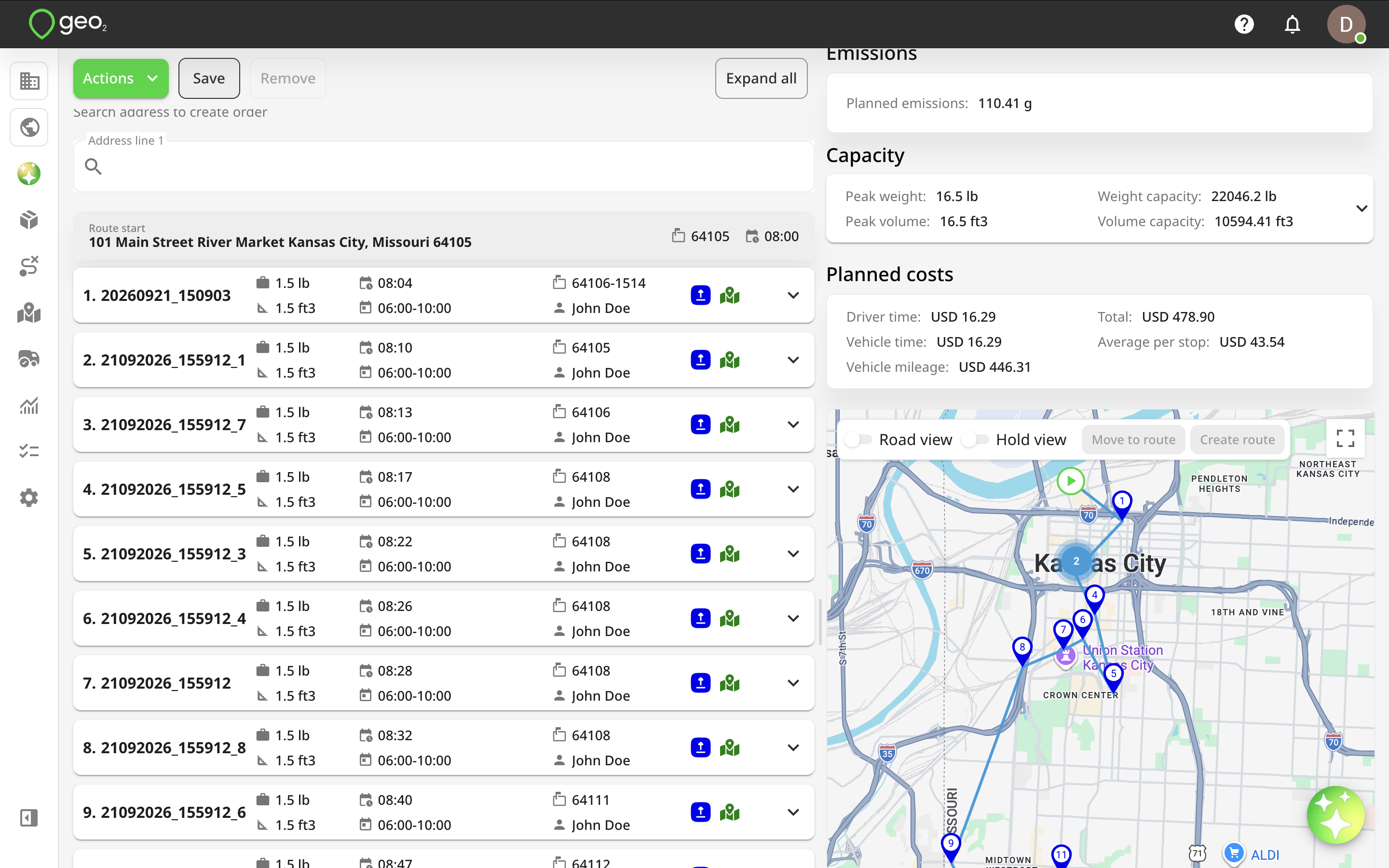The height and width of the screenshot is (868, 1389).
Task: Open the user avatar D menu
Action: pyautogui.click(x=1346, y=24)
